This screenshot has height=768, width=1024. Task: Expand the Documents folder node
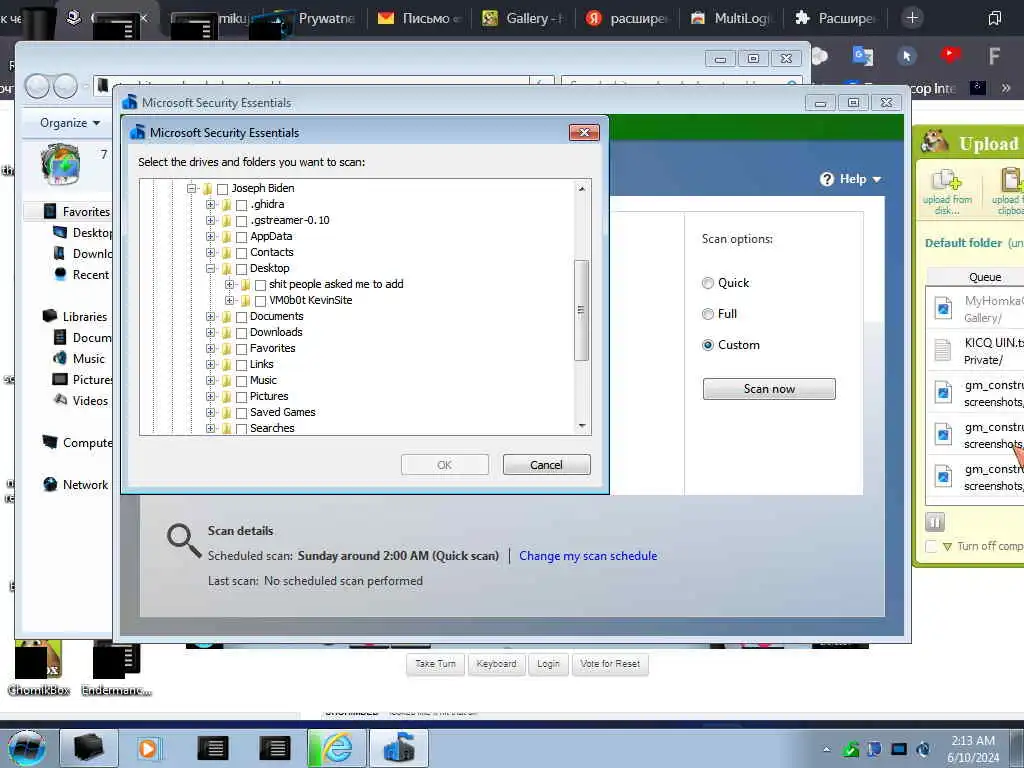coord(210,317)
